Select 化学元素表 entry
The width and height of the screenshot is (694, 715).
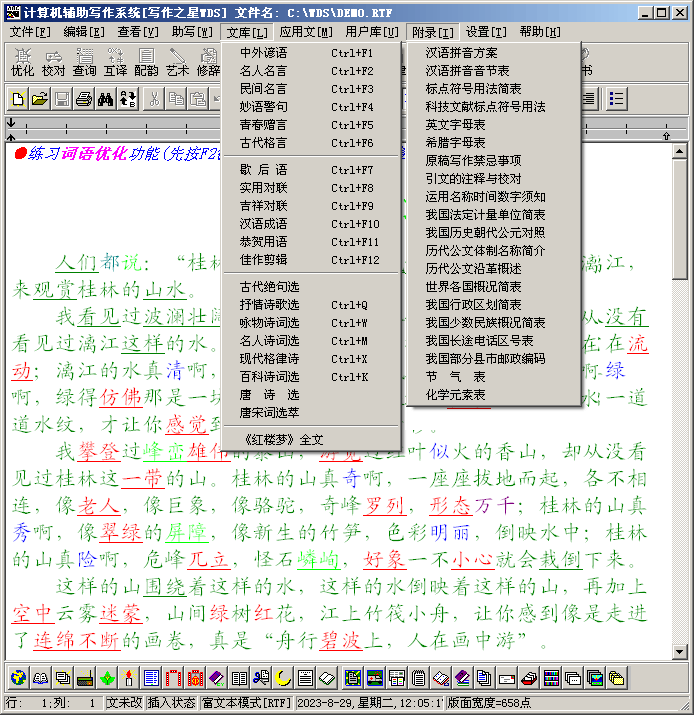click(x=494, y=394)
